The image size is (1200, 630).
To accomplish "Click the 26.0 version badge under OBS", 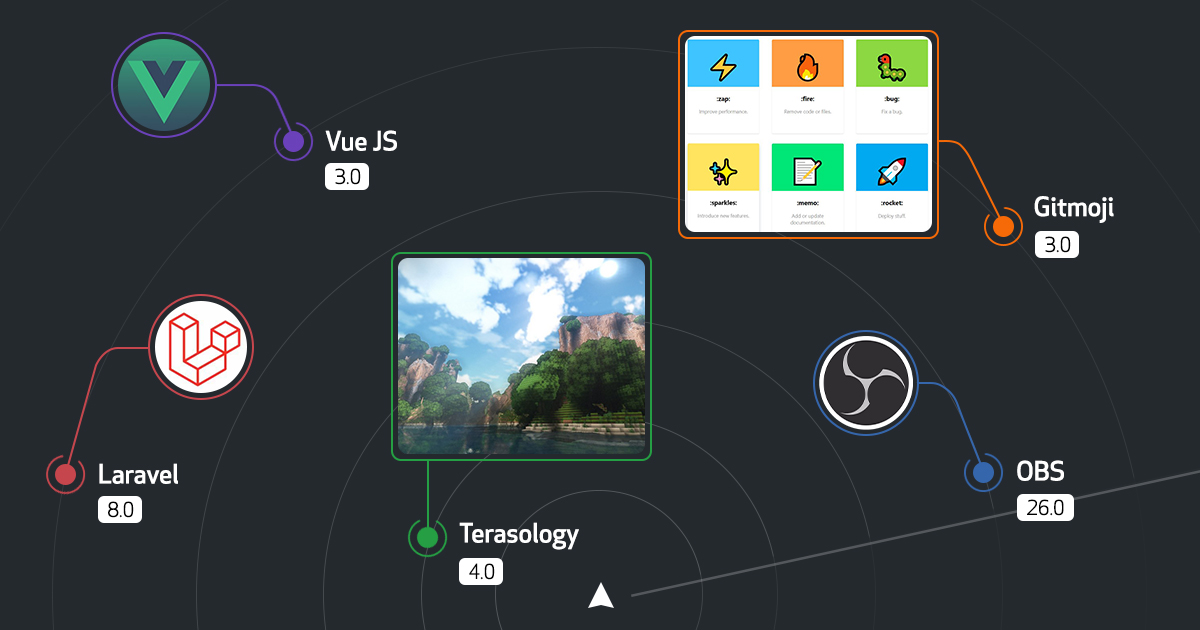I will pyautogui.click(x=1045, y=507).
